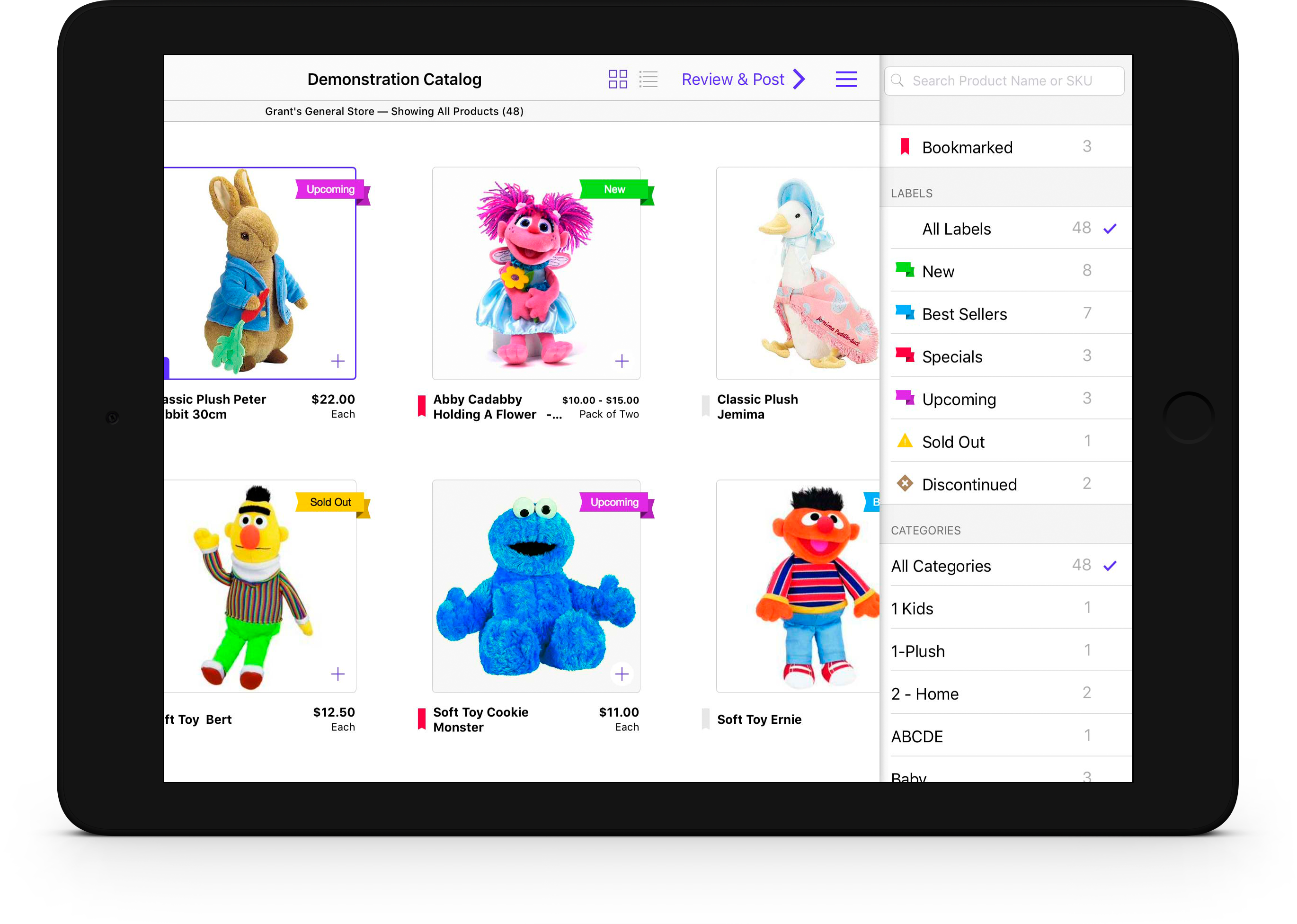
Task: Toggle bookmark flag for Classic Plush Jemima
Action: pyautogui.click(x=705, y=406)
